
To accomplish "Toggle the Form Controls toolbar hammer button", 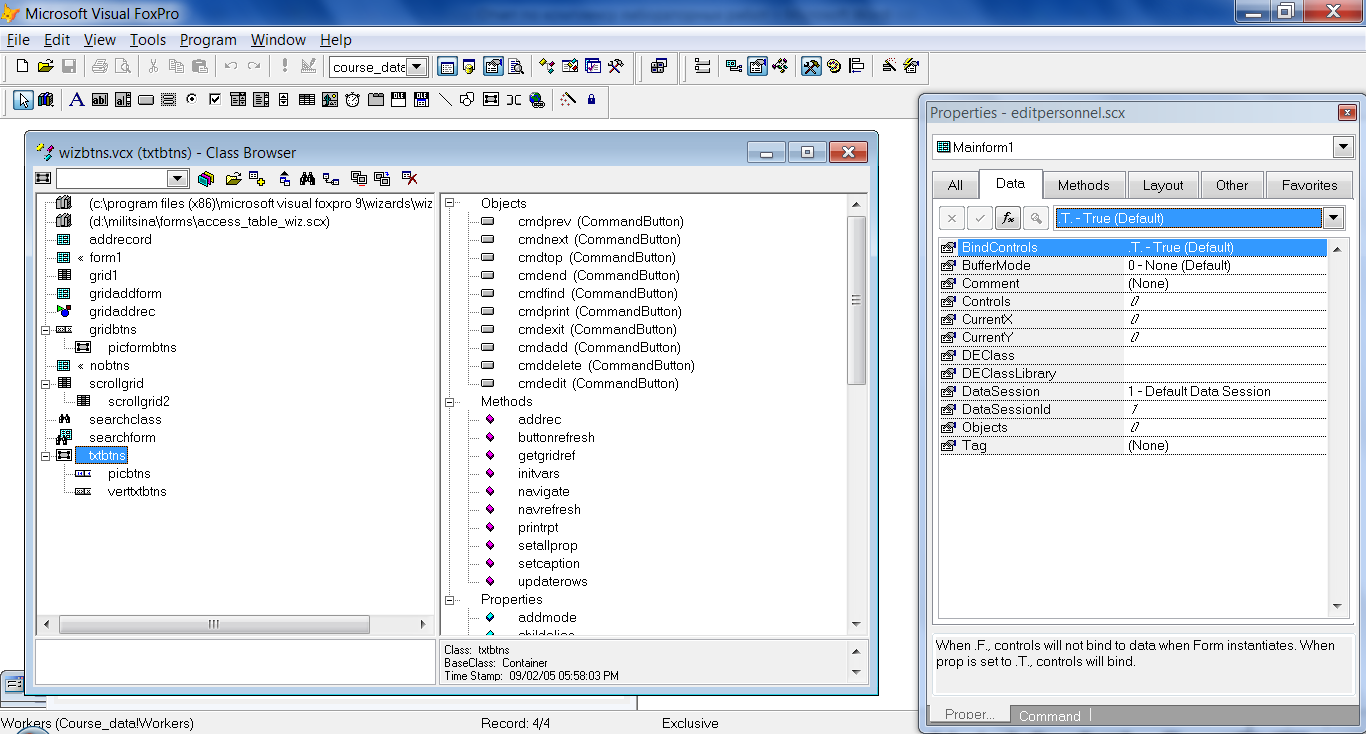I will pyautogui.click(x=811, y=67).
